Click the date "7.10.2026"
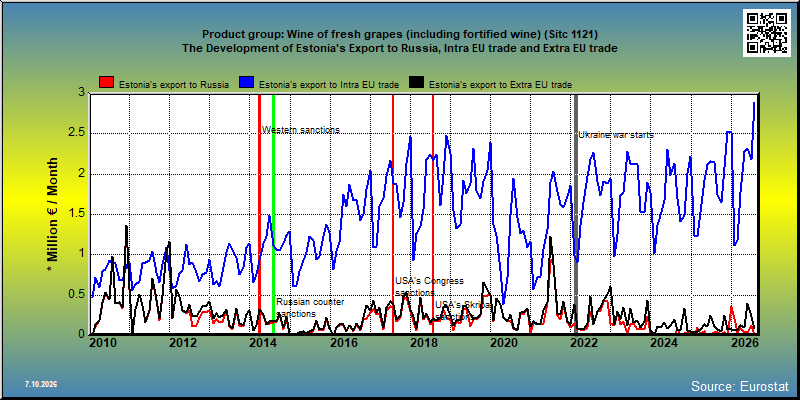 click(40, 384)
